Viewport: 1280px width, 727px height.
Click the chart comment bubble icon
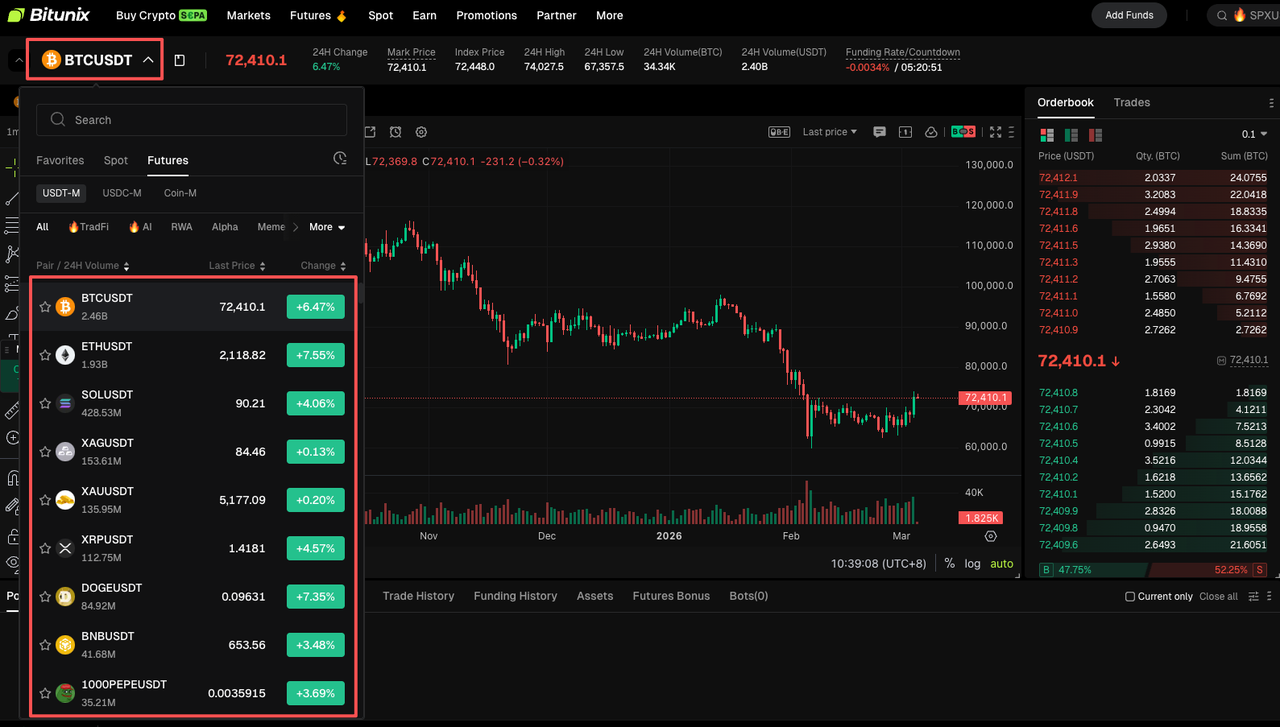880,132
